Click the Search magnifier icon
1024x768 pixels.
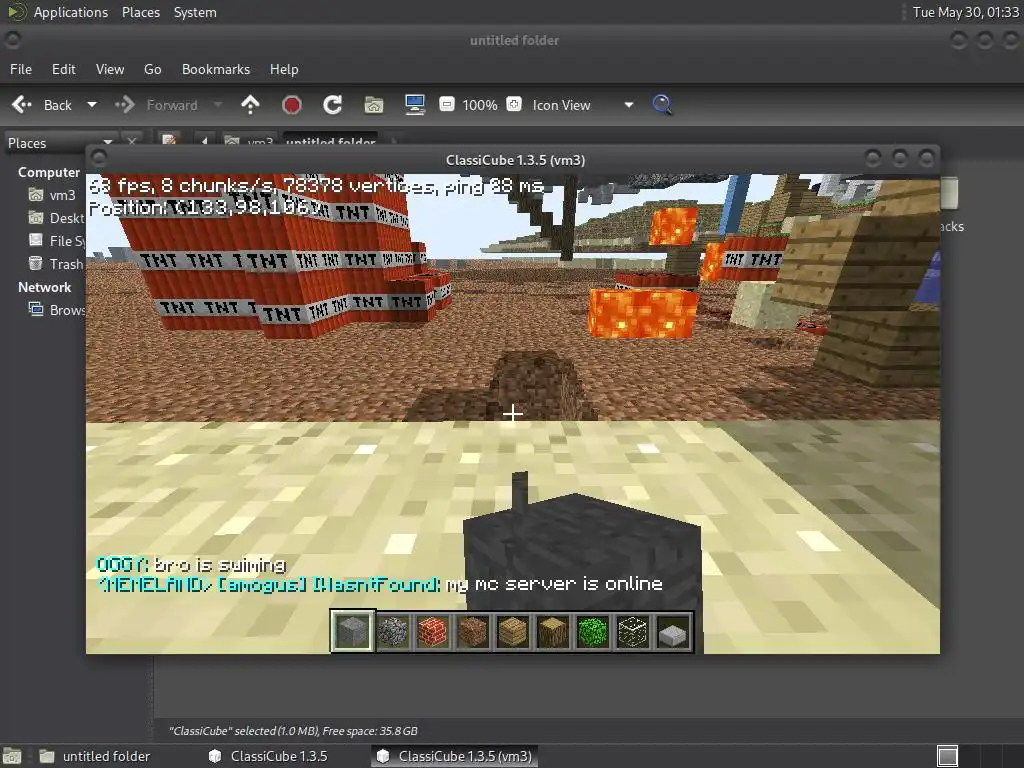click(x=662, y=105)
